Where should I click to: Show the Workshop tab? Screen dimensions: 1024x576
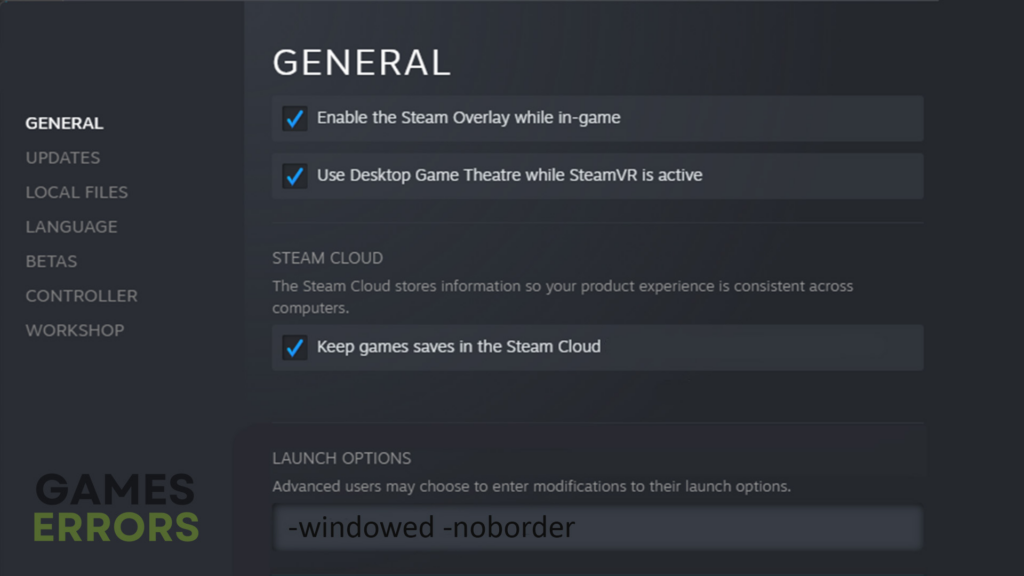(74, 330)
